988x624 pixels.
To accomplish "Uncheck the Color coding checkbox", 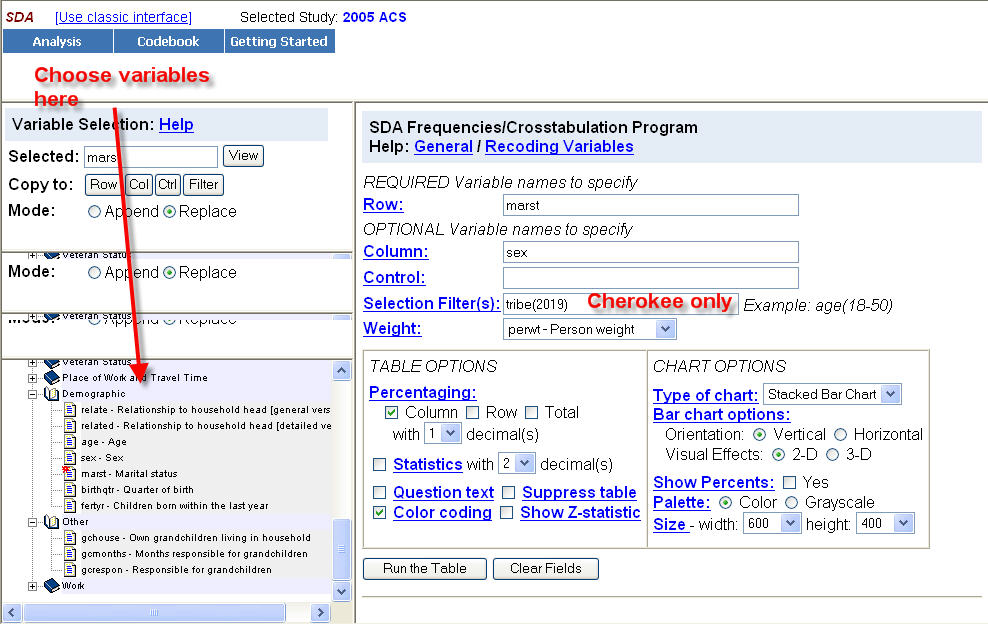I will pos(379,512).
